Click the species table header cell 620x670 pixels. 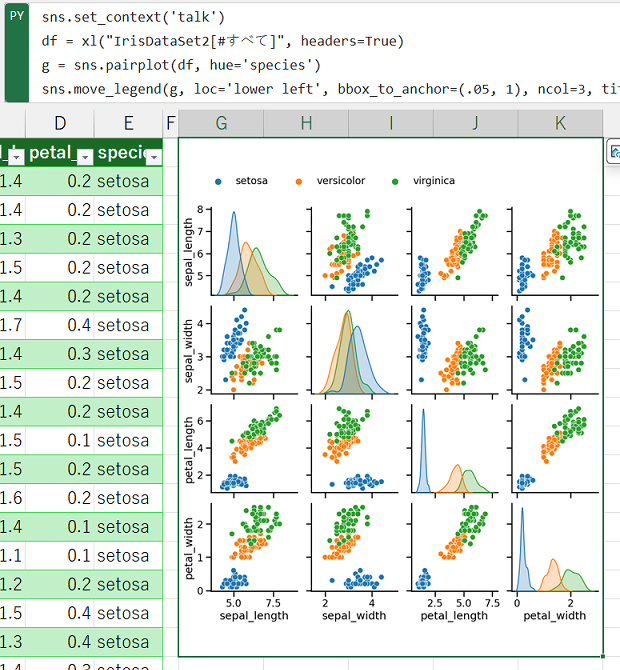128,153
